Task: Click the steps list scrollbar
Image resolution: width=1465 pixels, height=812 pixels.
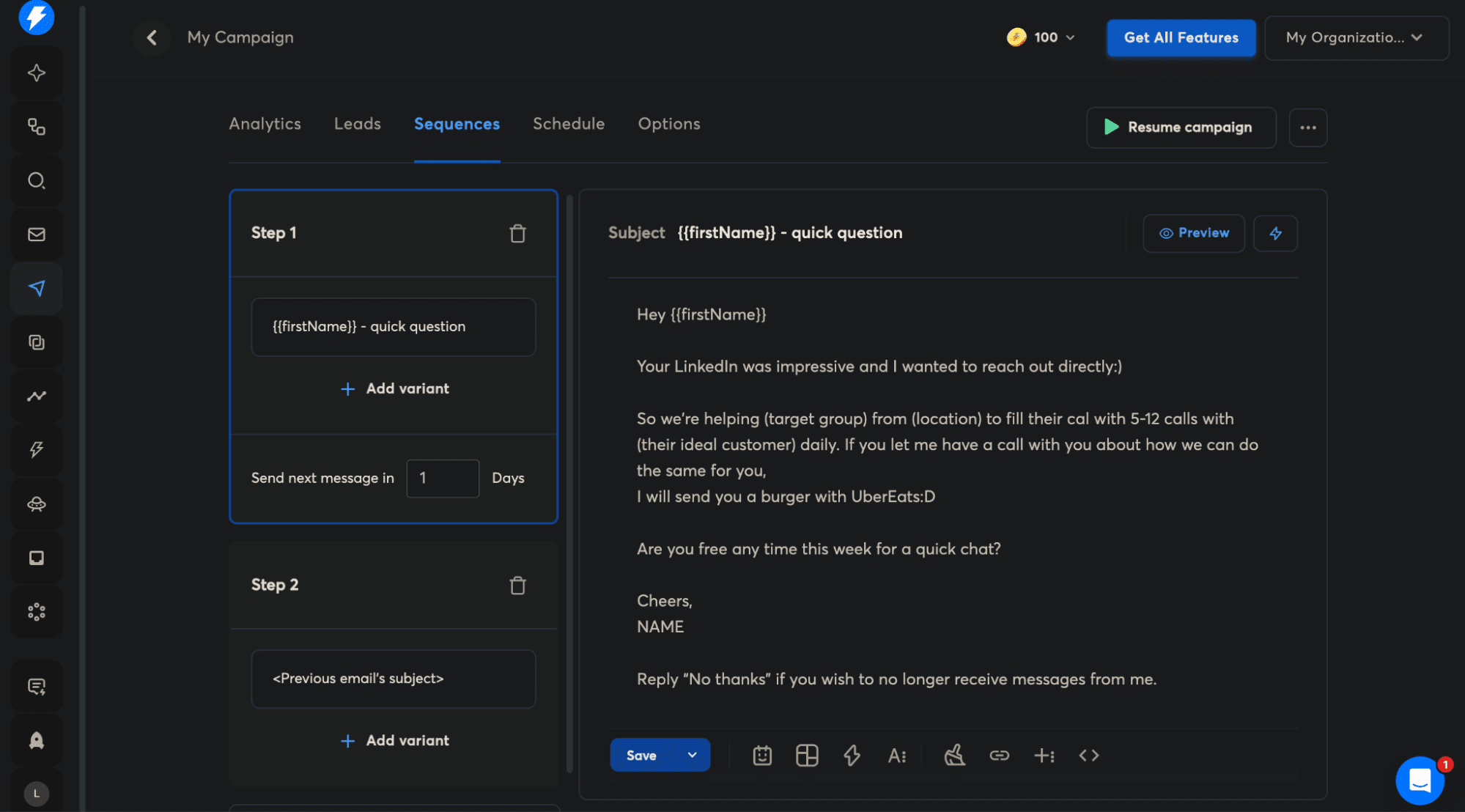Action: (x=569, y=484)
